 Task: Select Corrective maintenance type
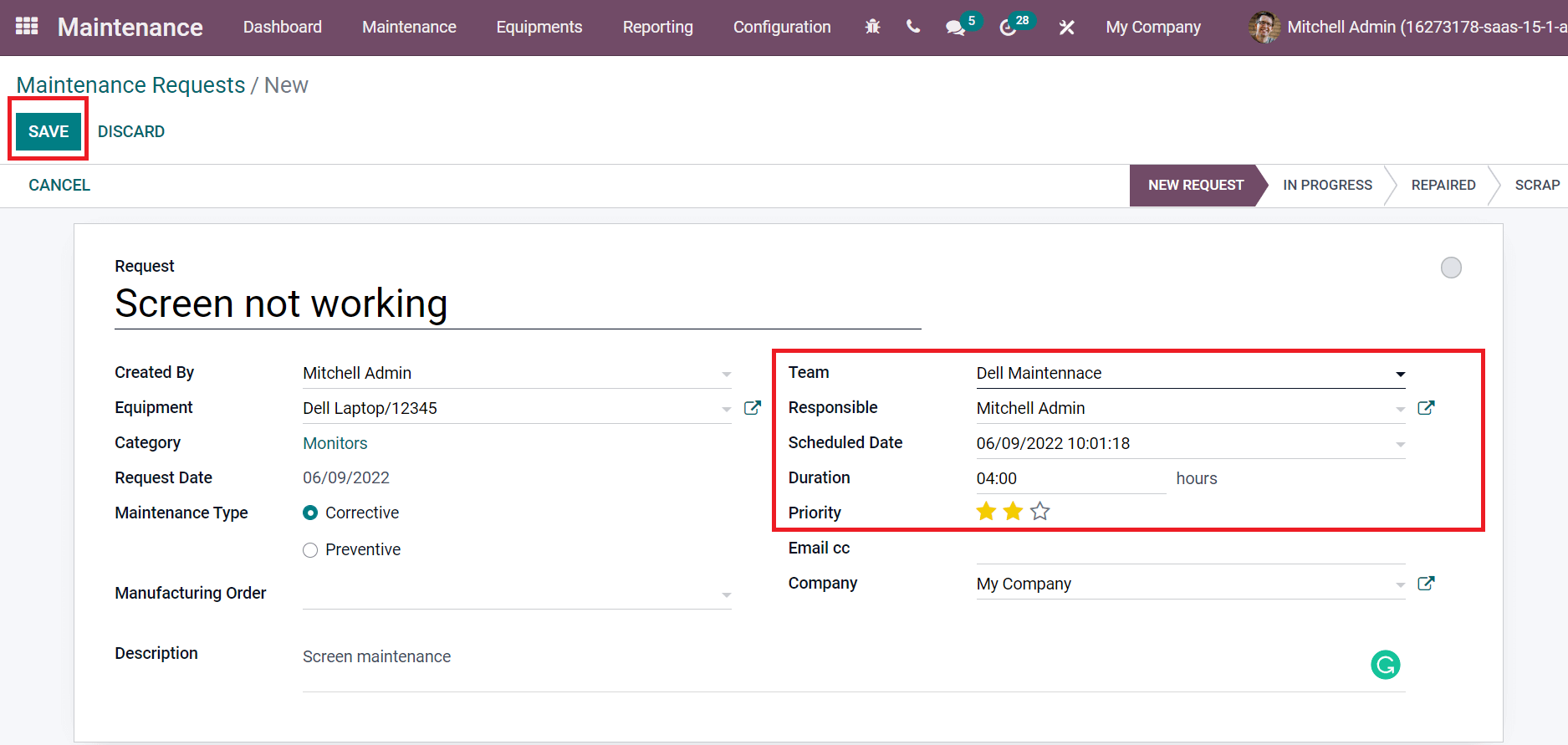tap(310, 513)
